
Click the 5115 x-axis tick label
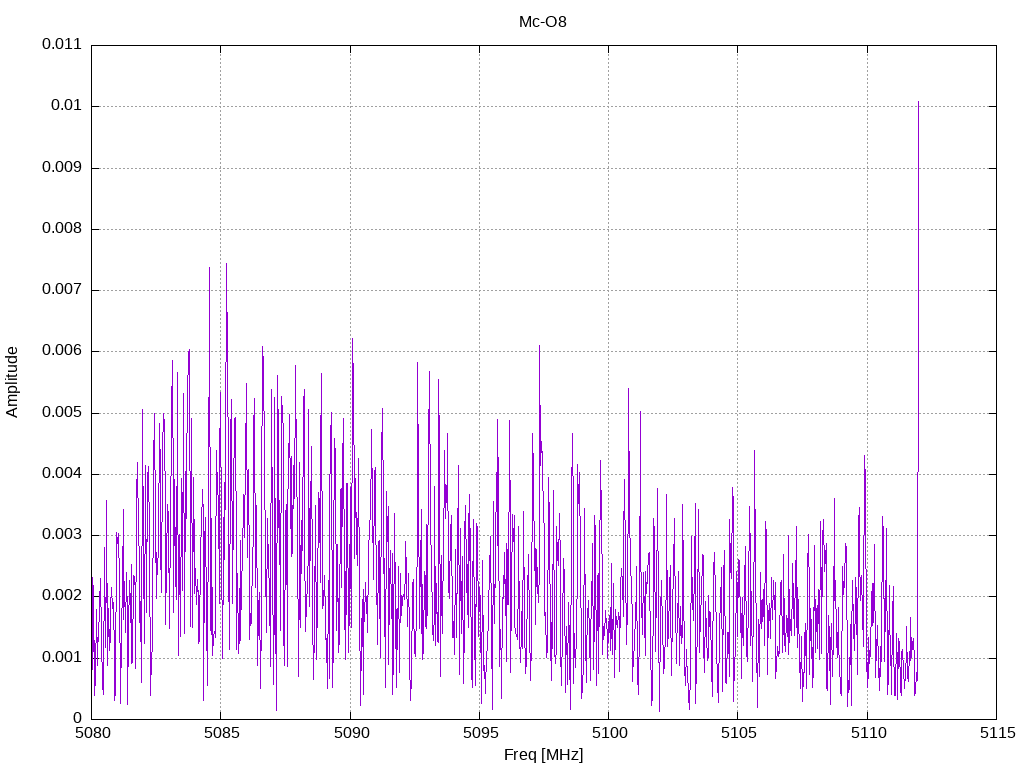click(996, 733)
